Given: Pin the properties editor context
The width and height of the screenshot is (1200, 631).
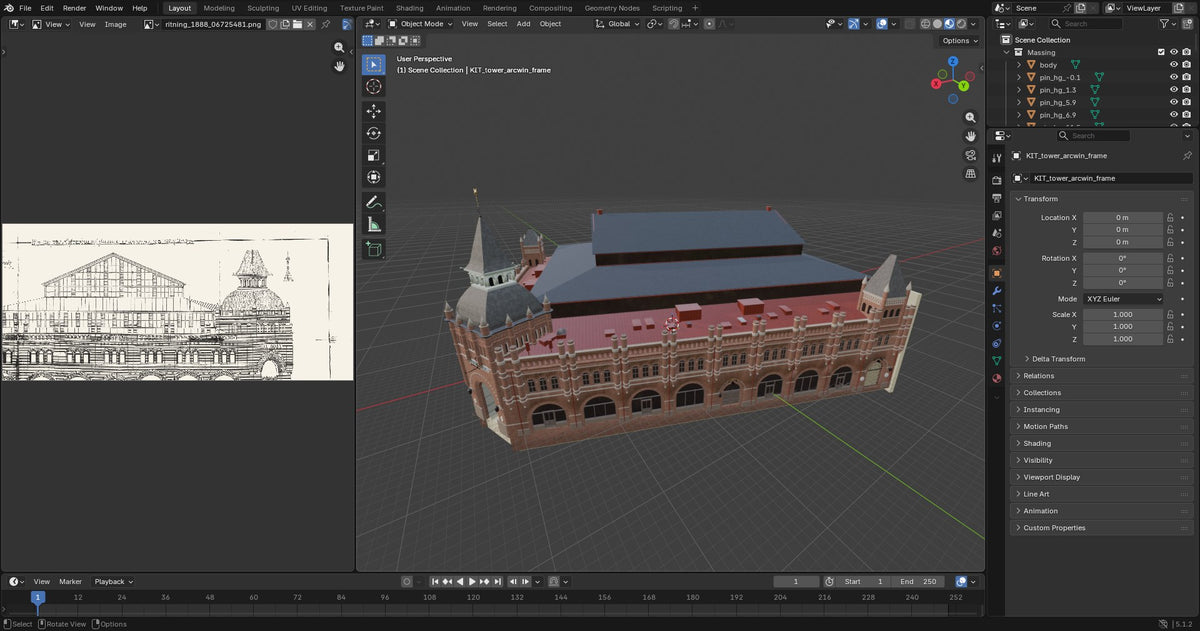Looking at the screenshot, I should coord(1187,156).
